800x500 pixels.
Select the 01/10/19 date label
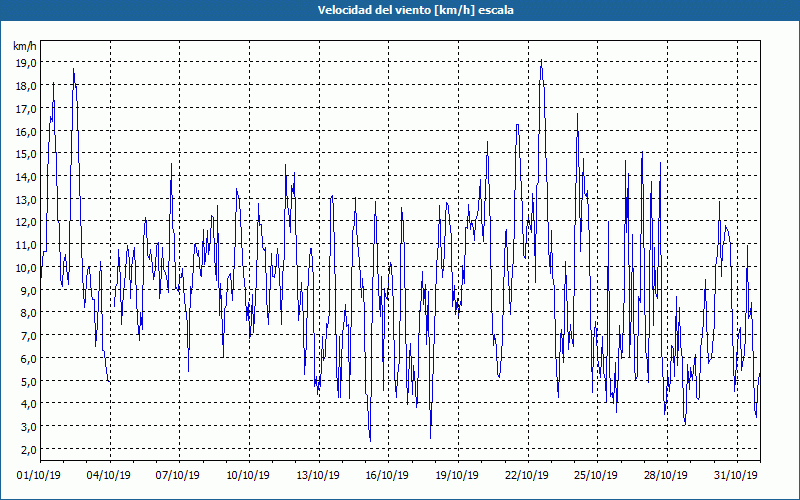[39, 475]
